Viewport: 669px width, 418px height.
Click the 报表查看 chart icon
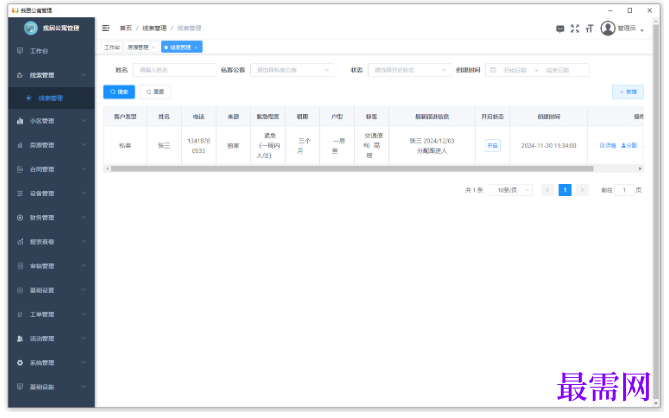[20, 242]
